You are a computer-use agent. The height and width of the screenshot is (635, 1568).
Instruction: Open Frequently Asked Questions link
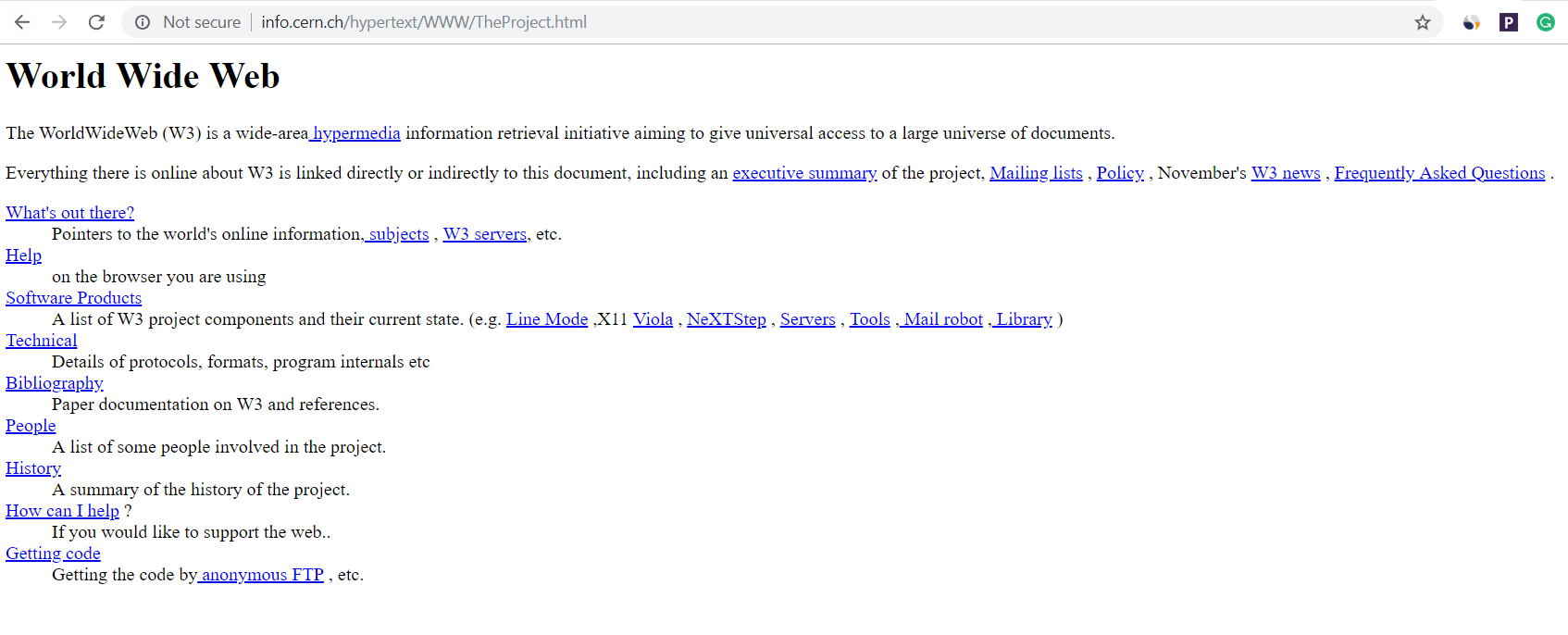[1439, 173]
